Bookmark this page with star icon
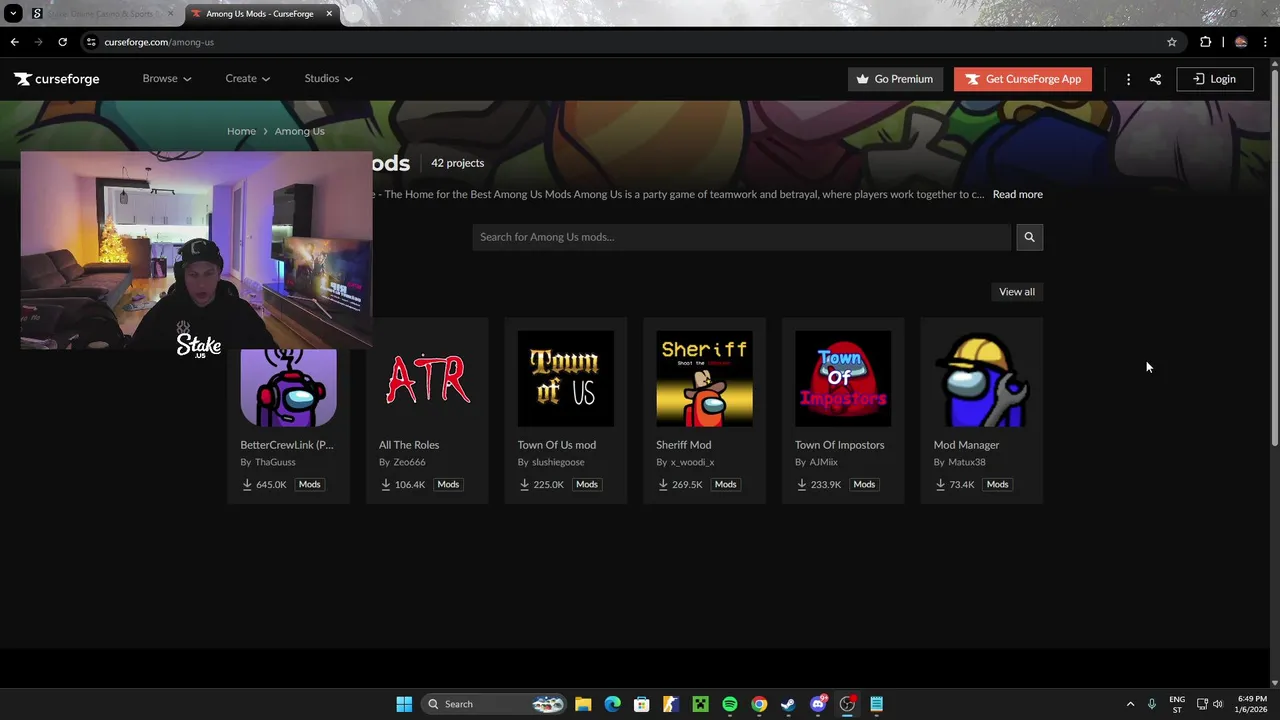Screen dimensions: 1280x720 coord(1172,42)
